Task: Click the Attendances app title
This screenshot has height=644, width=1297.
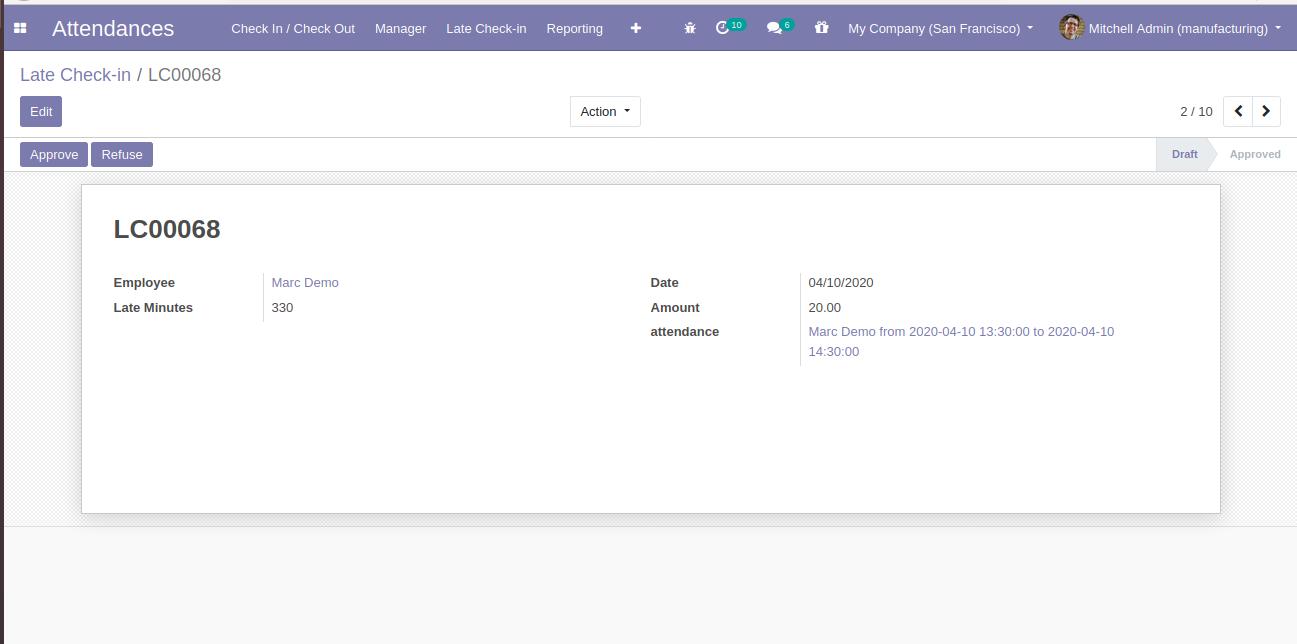Action: point(113,28)
